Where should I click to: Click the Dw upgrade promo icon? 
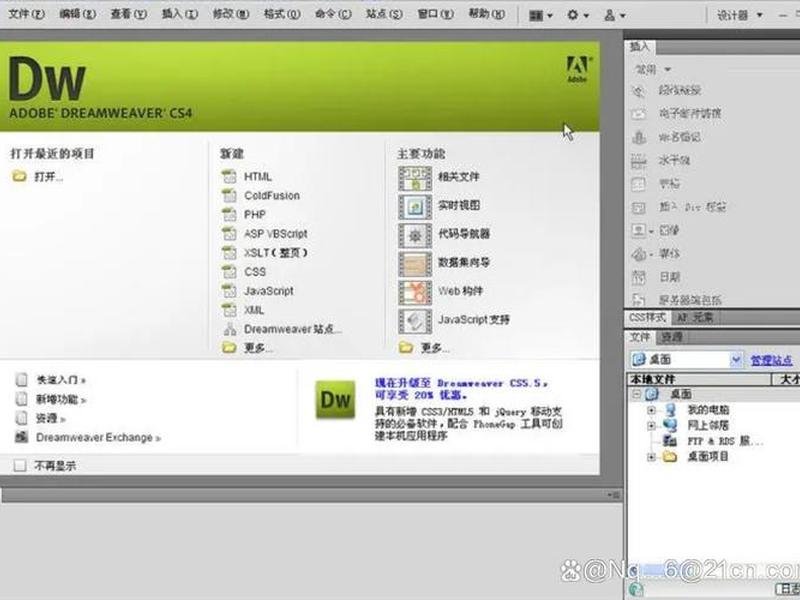point(335,399)
